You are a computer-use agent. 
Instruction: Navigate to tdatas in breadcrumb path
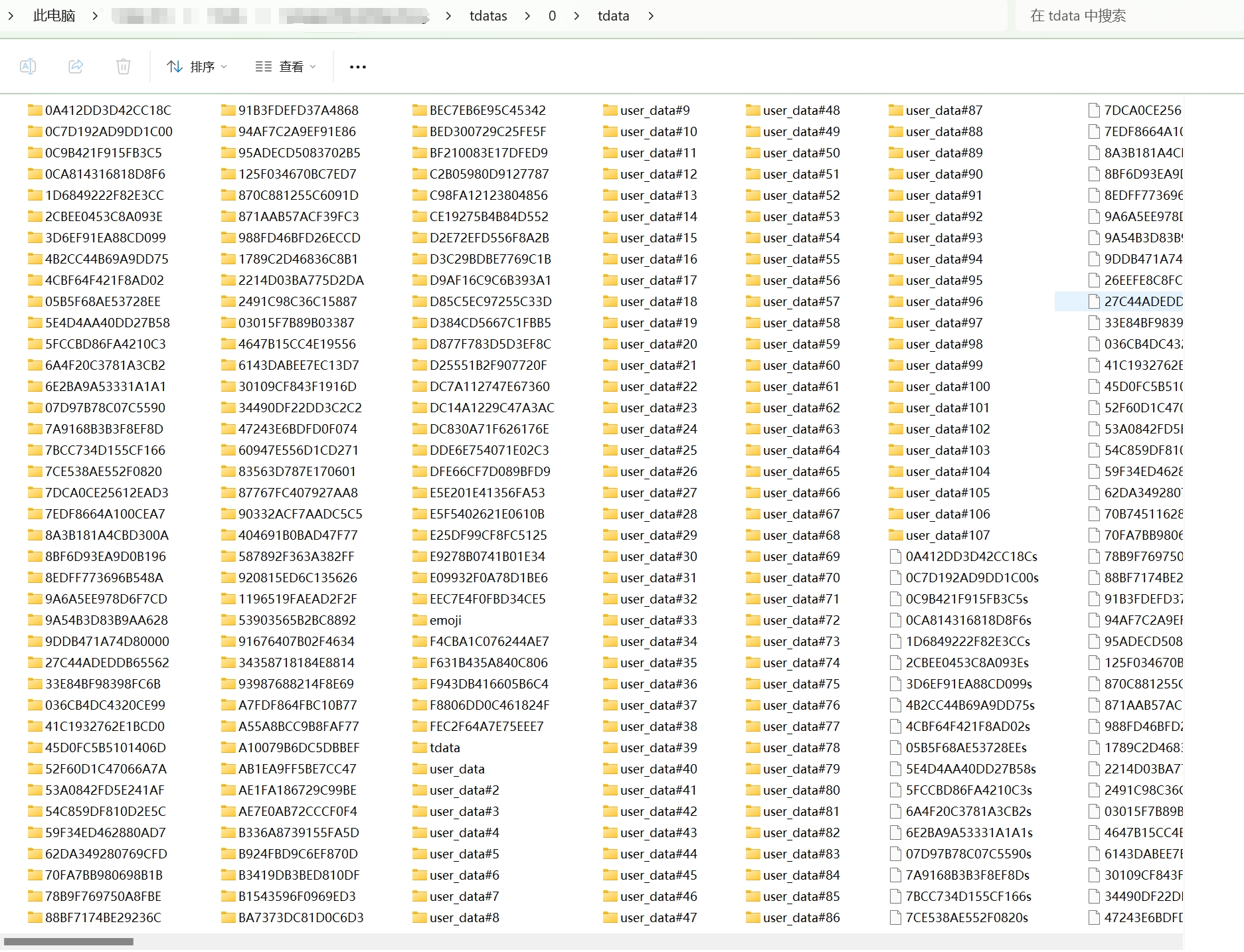[488, 16]
